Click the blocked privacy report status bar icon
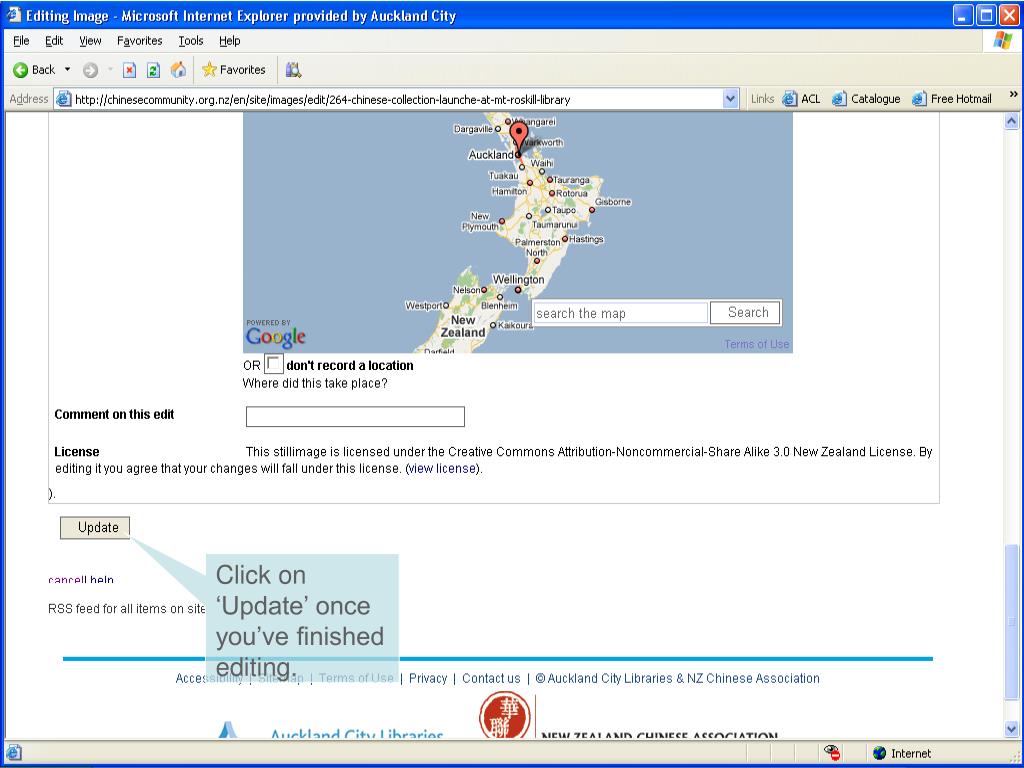 (x=831, y=753)
